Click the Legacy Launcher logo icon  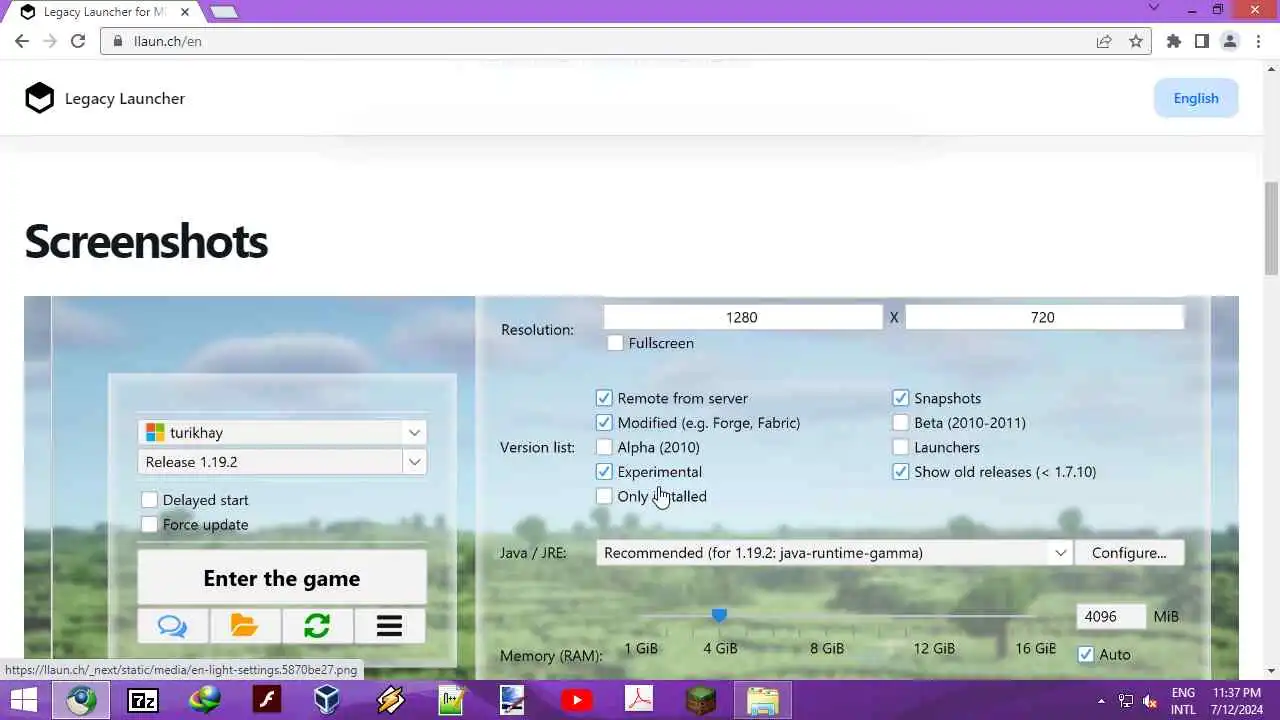point(39,98)
